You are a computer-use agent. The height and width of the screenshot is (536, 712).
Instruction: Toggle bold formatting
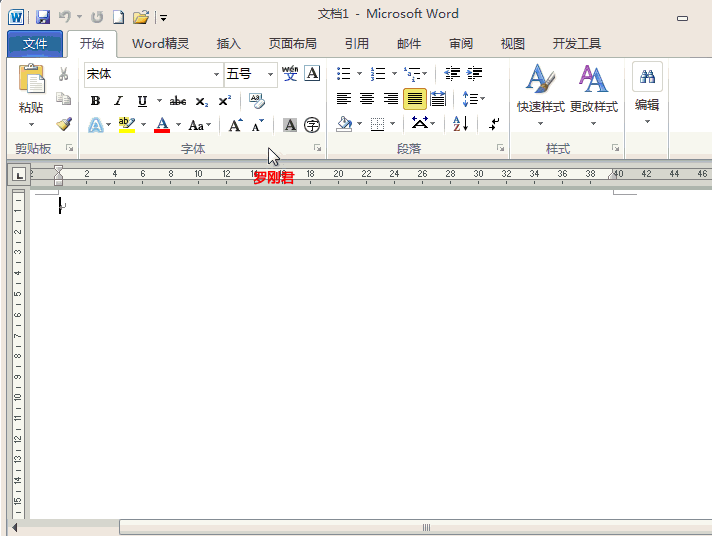pos(95,100)
